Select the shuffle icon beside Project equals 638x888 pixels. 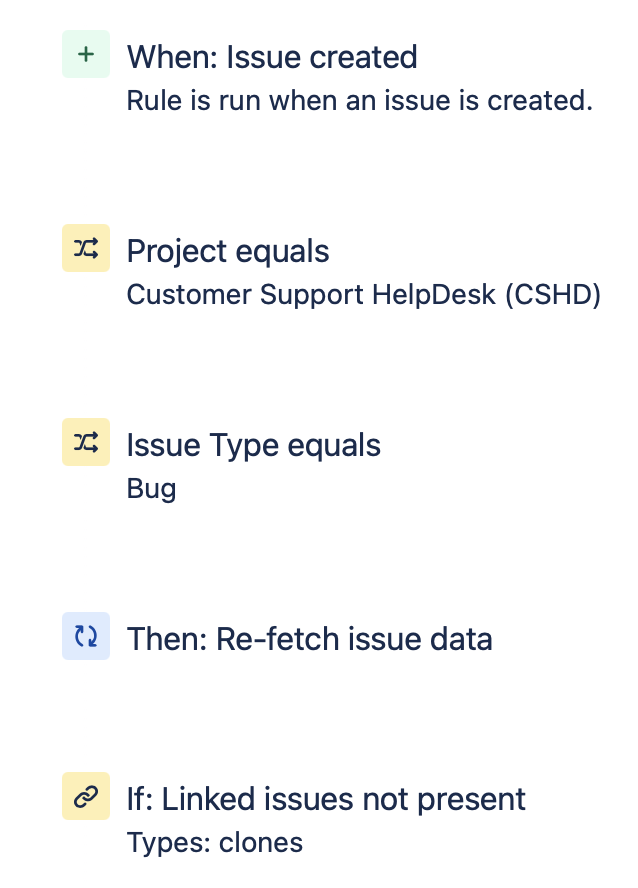tap(85, 247)
